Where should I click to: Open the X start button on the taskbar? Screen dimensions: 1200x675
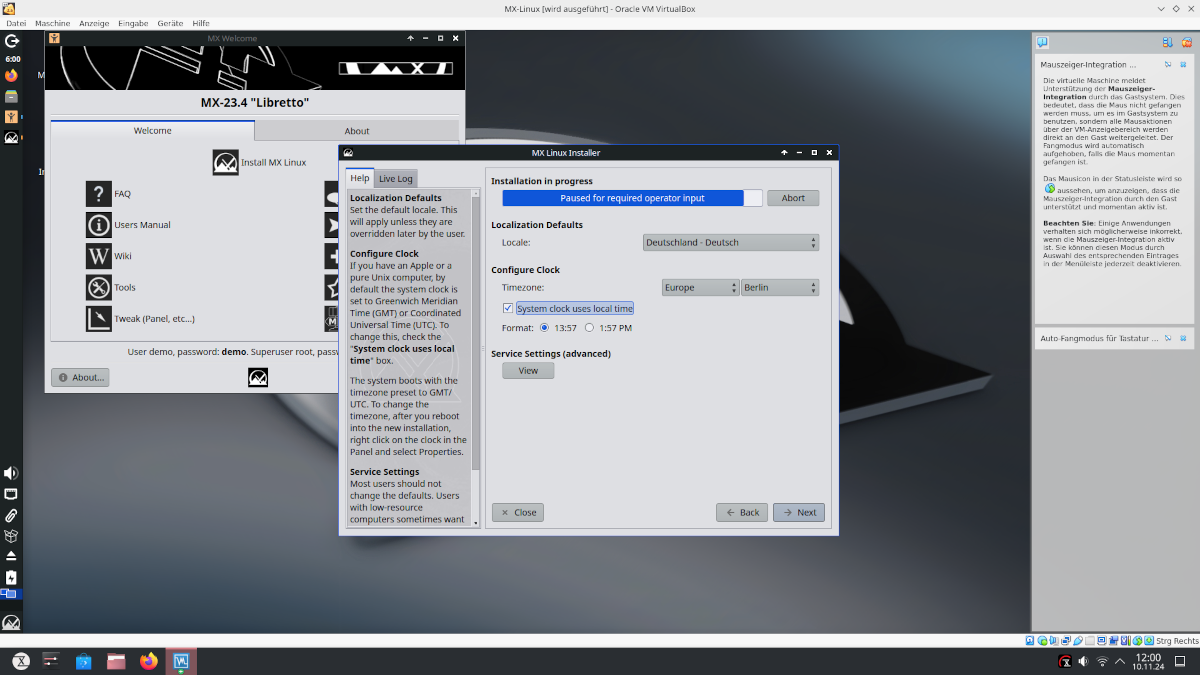pyautogui.click(x=20, y=661)
